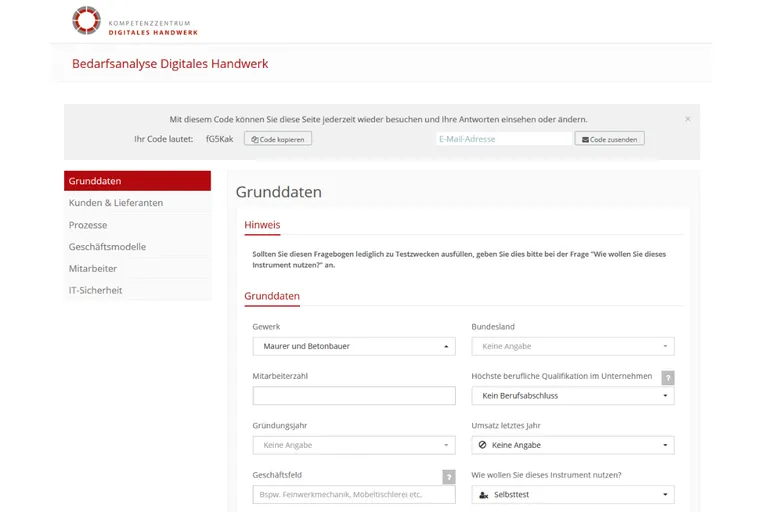The width and height of the screenshot is (768, 512).
Task: Expand the Gewerk dropdown
Action: pyautogui.click(x=354, y=347)
